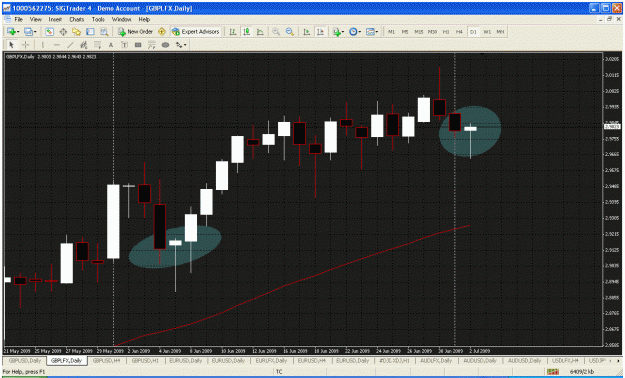Switch to the GBPUSD,Daily chart tab

pyautogui.click(x=25, y=360)
